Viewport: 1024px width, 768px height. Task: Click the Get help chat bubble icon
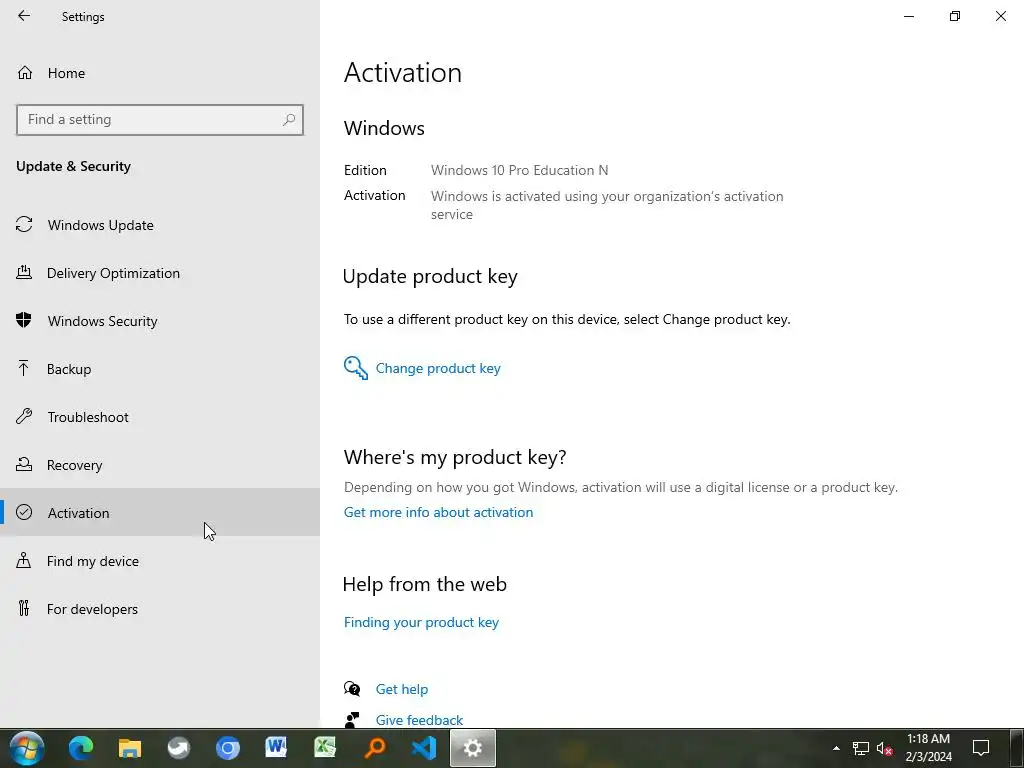tap(352, 688)
